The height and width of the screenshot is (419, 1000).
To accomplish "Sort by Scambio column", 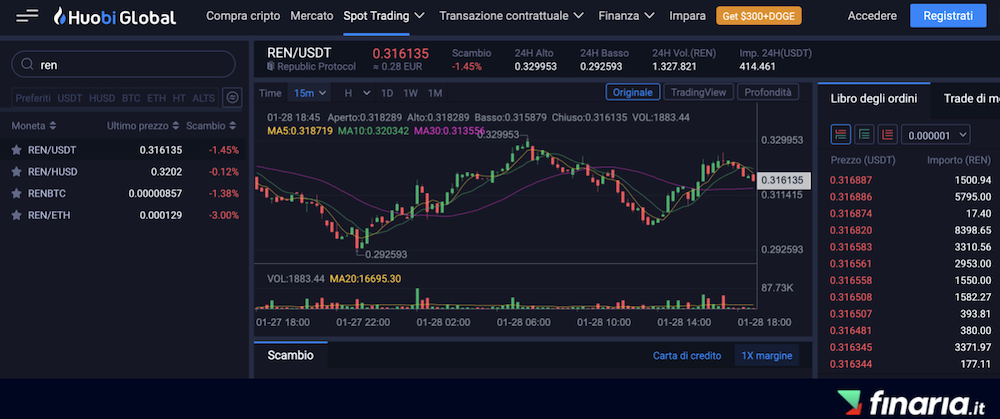I will coord(212,126).
